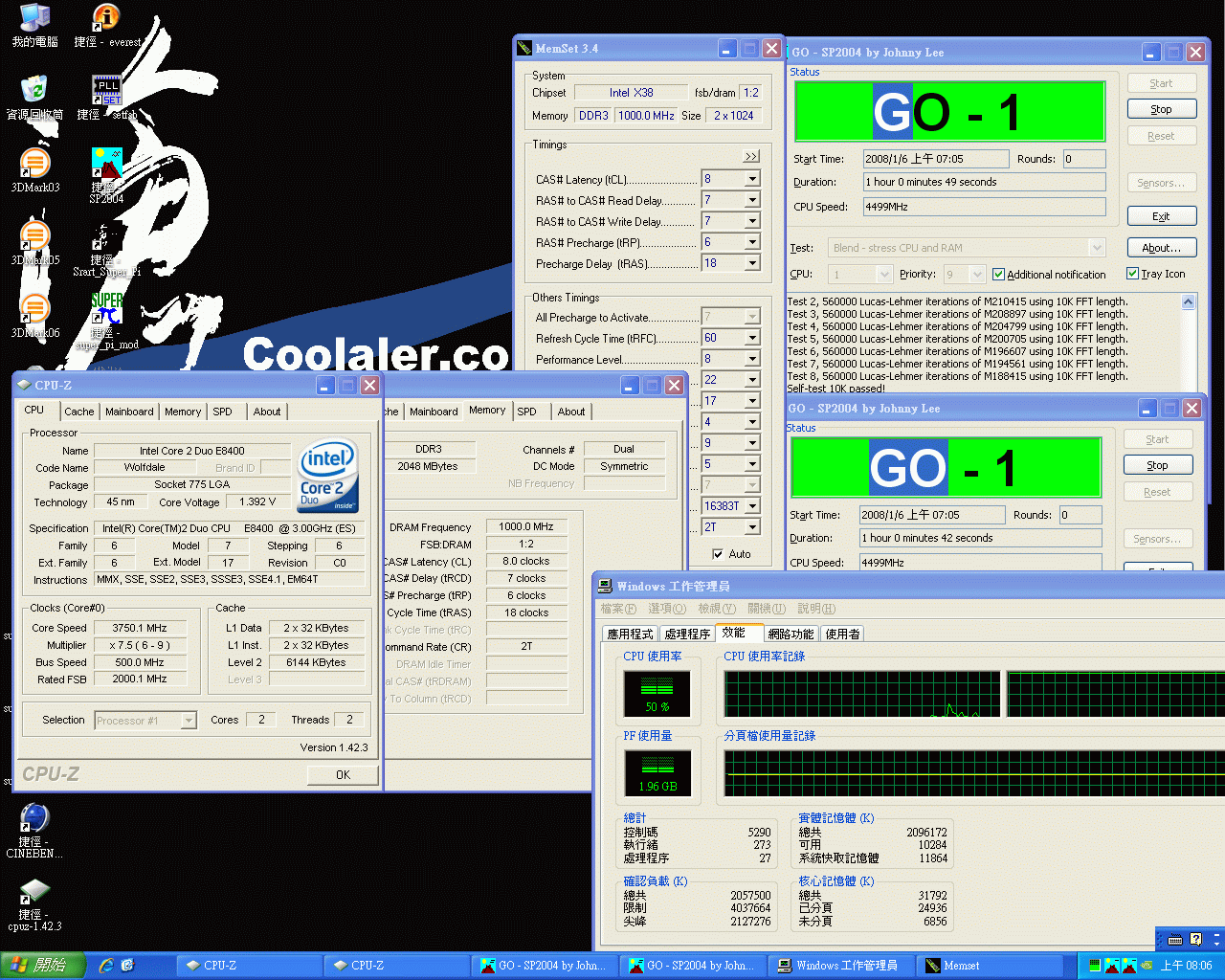Launch the 3DMark05 desktop shortcut
The width and height of the screenshot is (1225, 980).
34,243
